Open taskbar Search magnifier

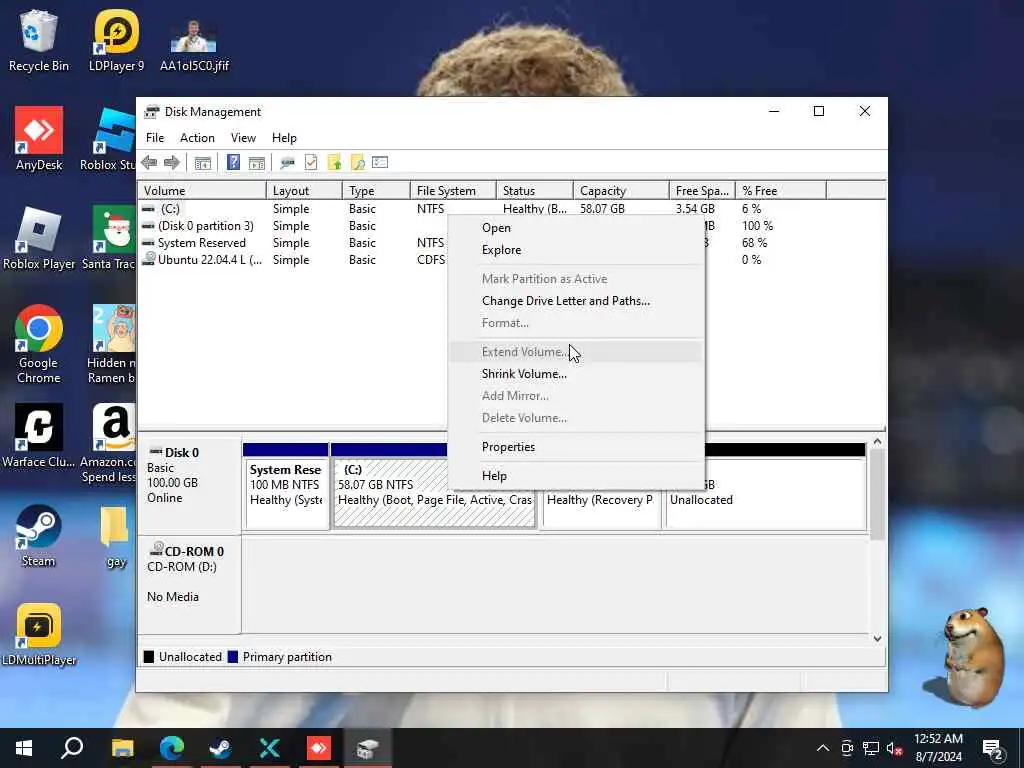(x=72, y=748)
